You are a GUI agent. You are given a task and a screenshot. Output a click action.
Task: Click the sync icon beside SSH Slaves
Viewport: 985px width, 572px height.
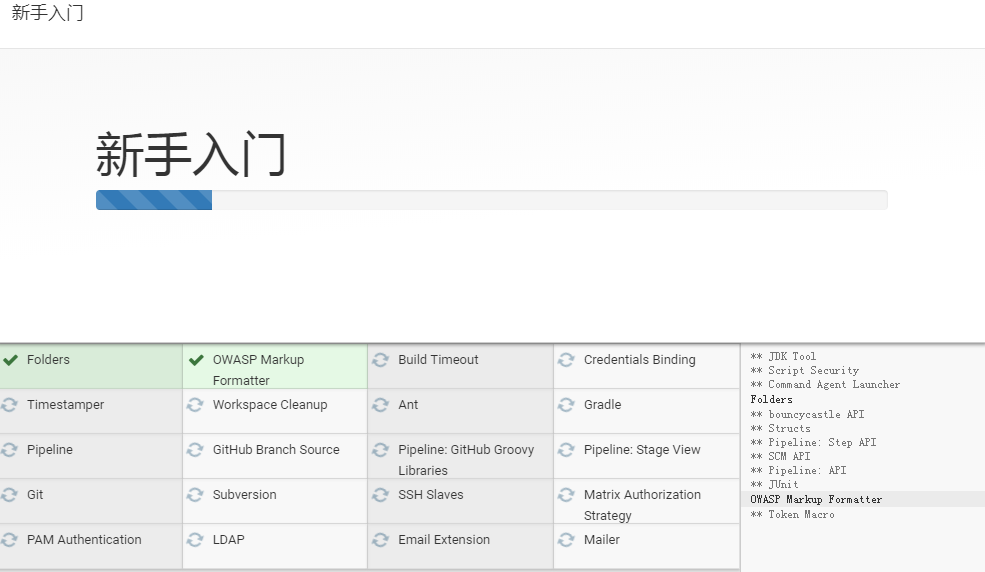tap(380, 495)
